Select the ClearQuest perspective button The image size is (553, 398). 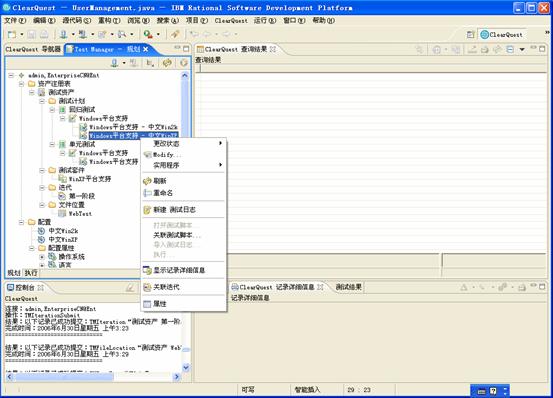[x=502, y=35]
